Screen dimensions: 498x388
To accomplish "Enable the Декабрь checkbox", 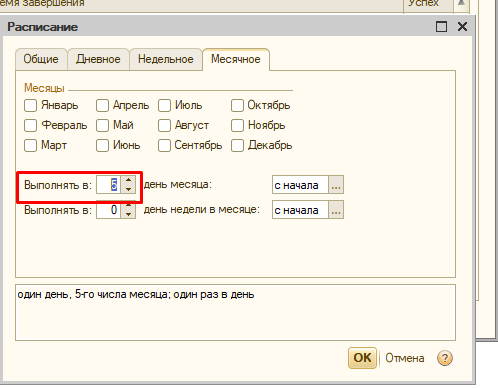I will 237,146.
